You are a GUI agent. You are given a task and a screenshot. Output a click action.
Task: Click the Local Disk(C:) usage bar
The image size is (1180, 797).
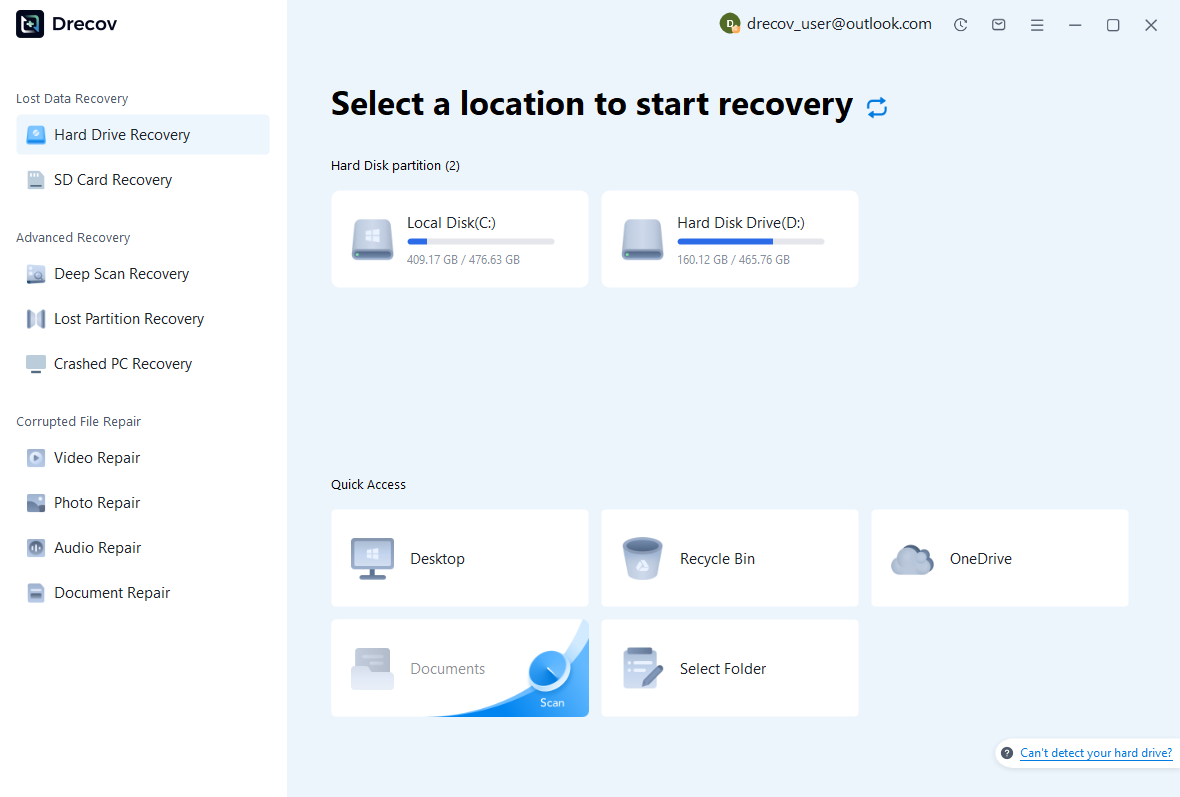(x=481, y=242)
